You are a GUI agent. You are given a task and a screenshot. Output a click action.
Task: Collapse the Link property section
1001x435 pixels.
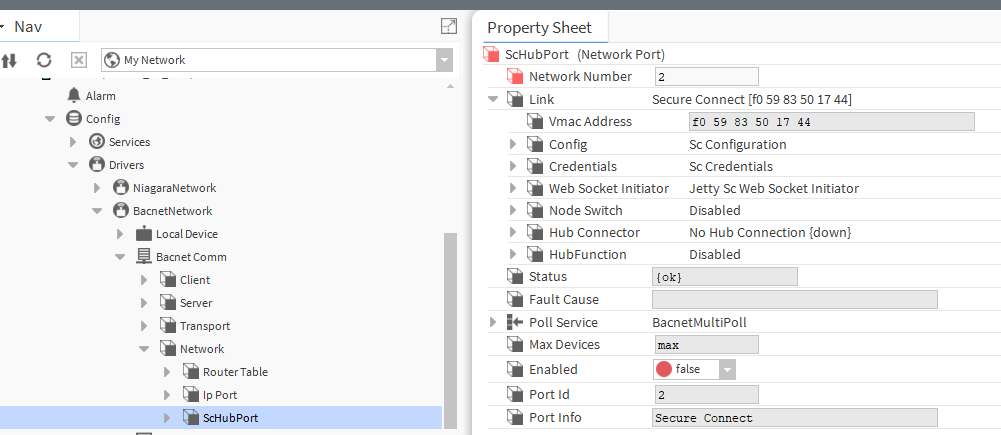[x=493, y=99]
